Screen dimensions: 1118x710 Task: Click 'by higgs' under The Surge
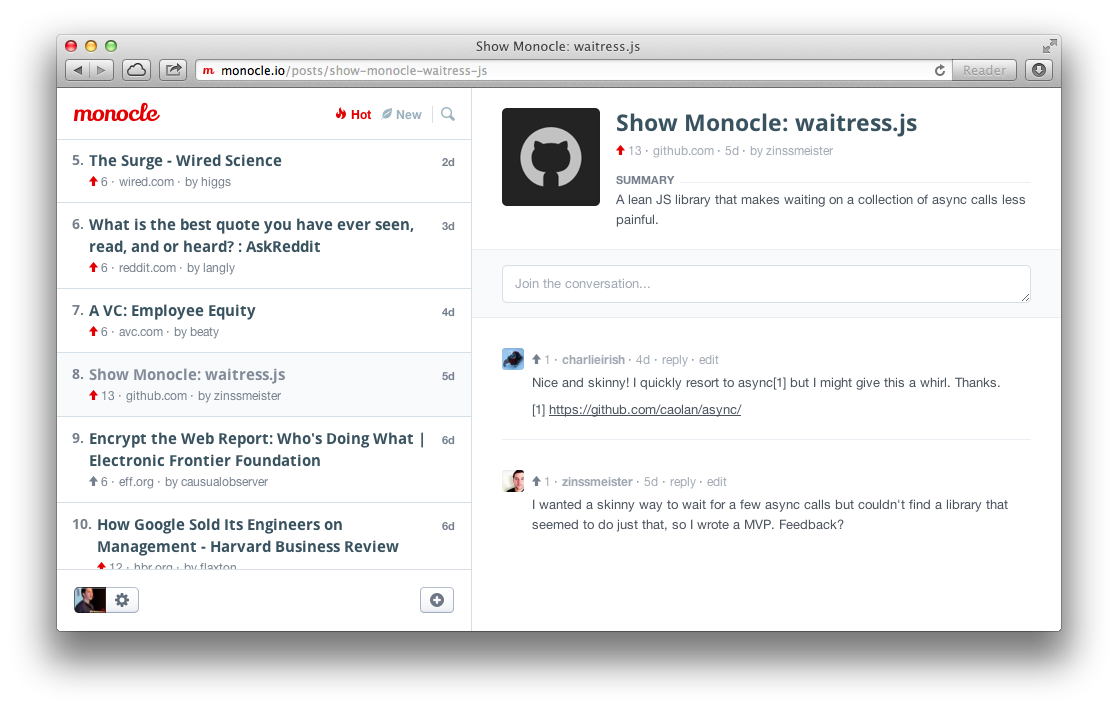point(207,182)
